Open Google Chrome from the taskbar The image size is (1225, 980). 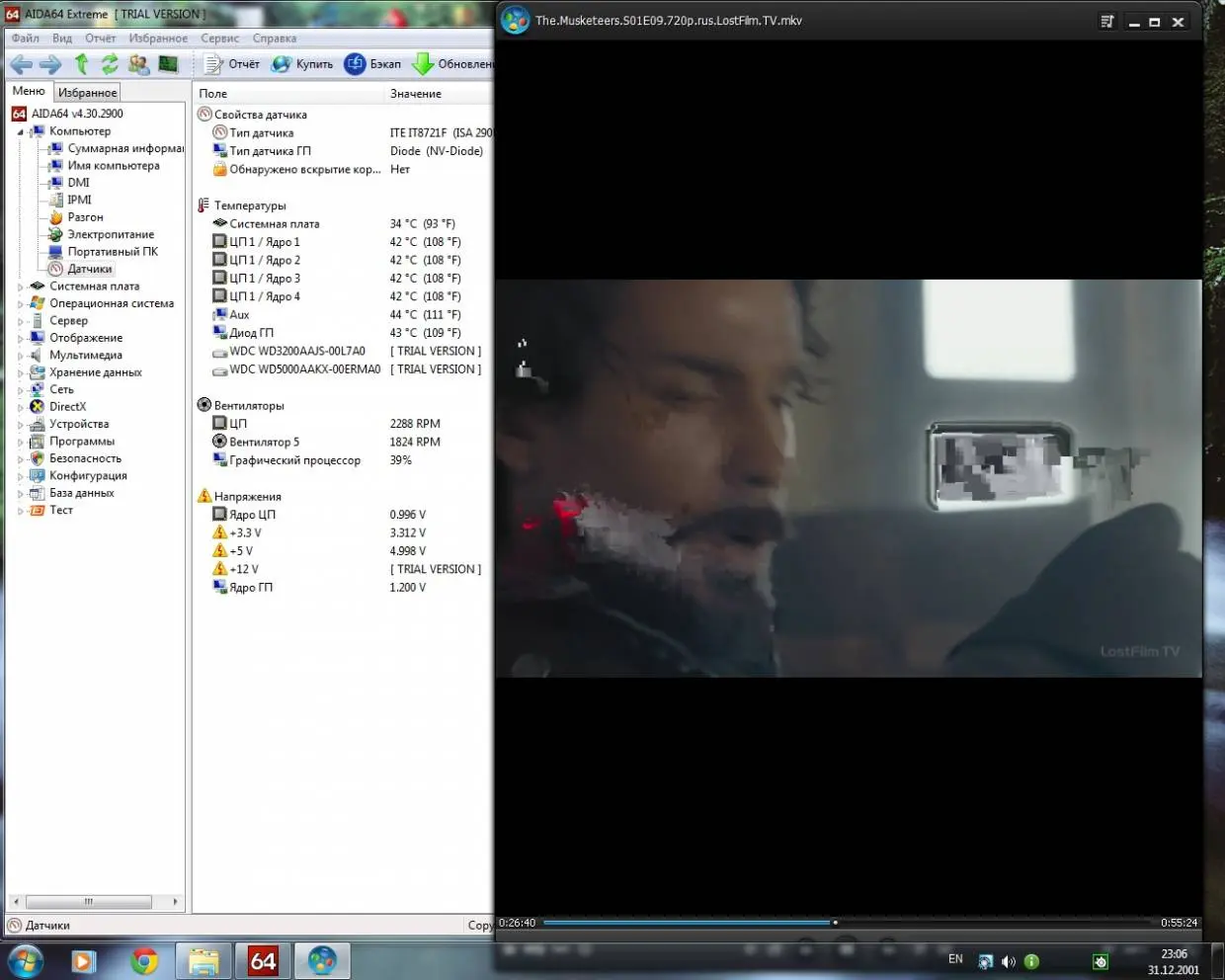144,961
